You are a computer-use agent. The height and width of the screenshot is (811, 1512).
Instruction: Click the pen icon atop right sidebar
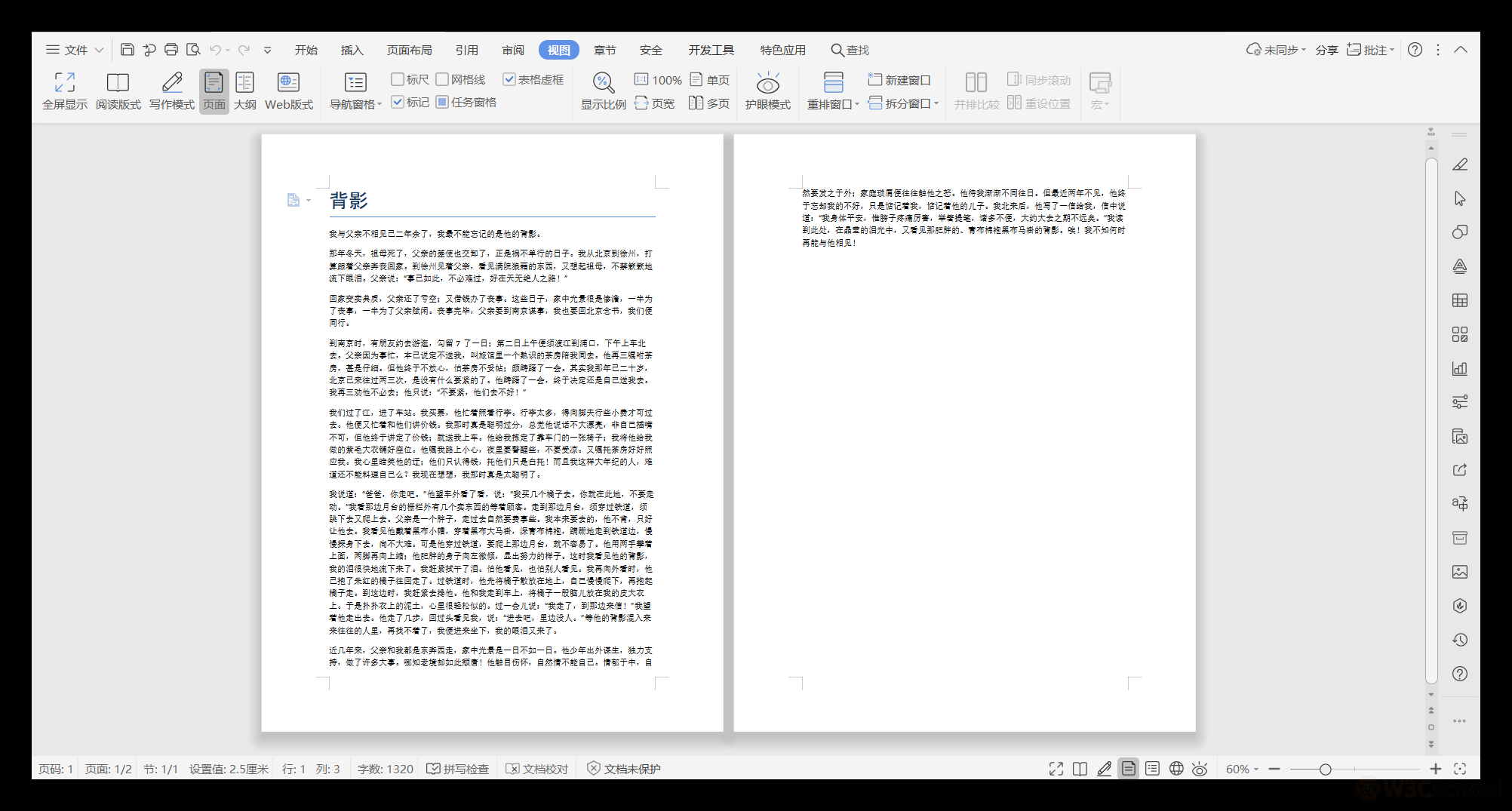point(1460,164)
